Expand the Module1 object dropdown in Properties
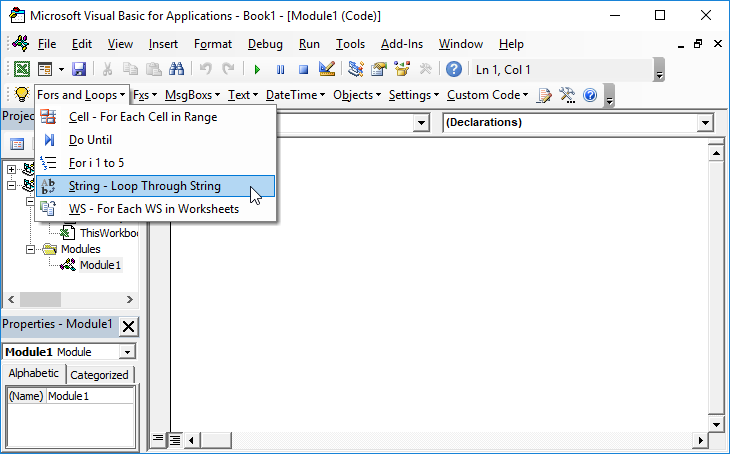The height and width of the screenshot is (454, 730). pyautogui.click(x=126, y=352)
